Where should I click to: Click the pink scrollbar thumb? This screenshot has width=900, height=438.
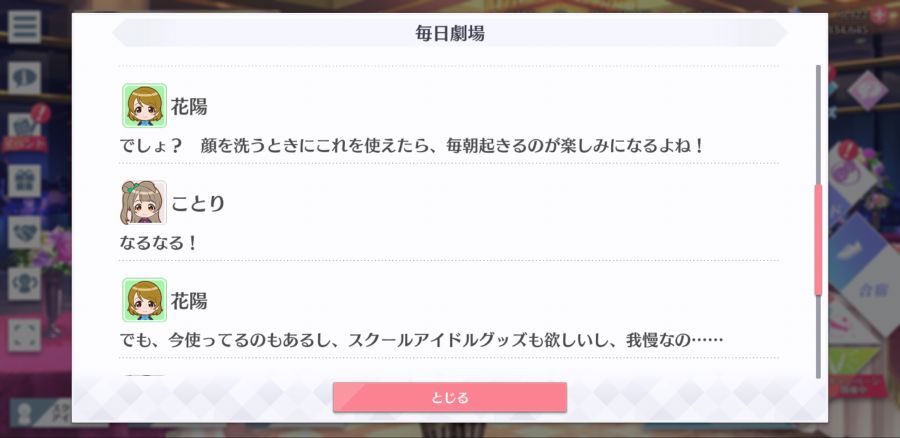coord(818,239)
